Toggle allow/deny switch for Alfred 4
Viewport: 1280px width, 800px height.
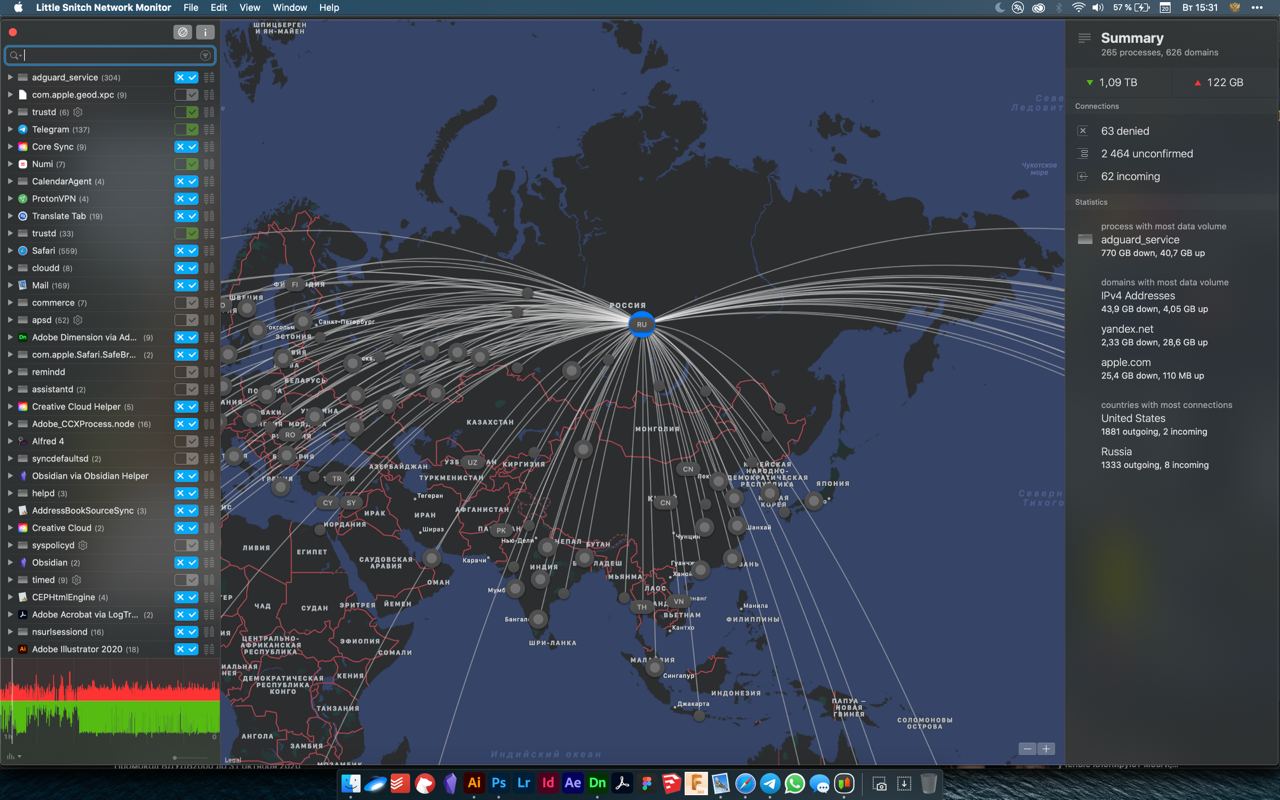click(186, 441)
